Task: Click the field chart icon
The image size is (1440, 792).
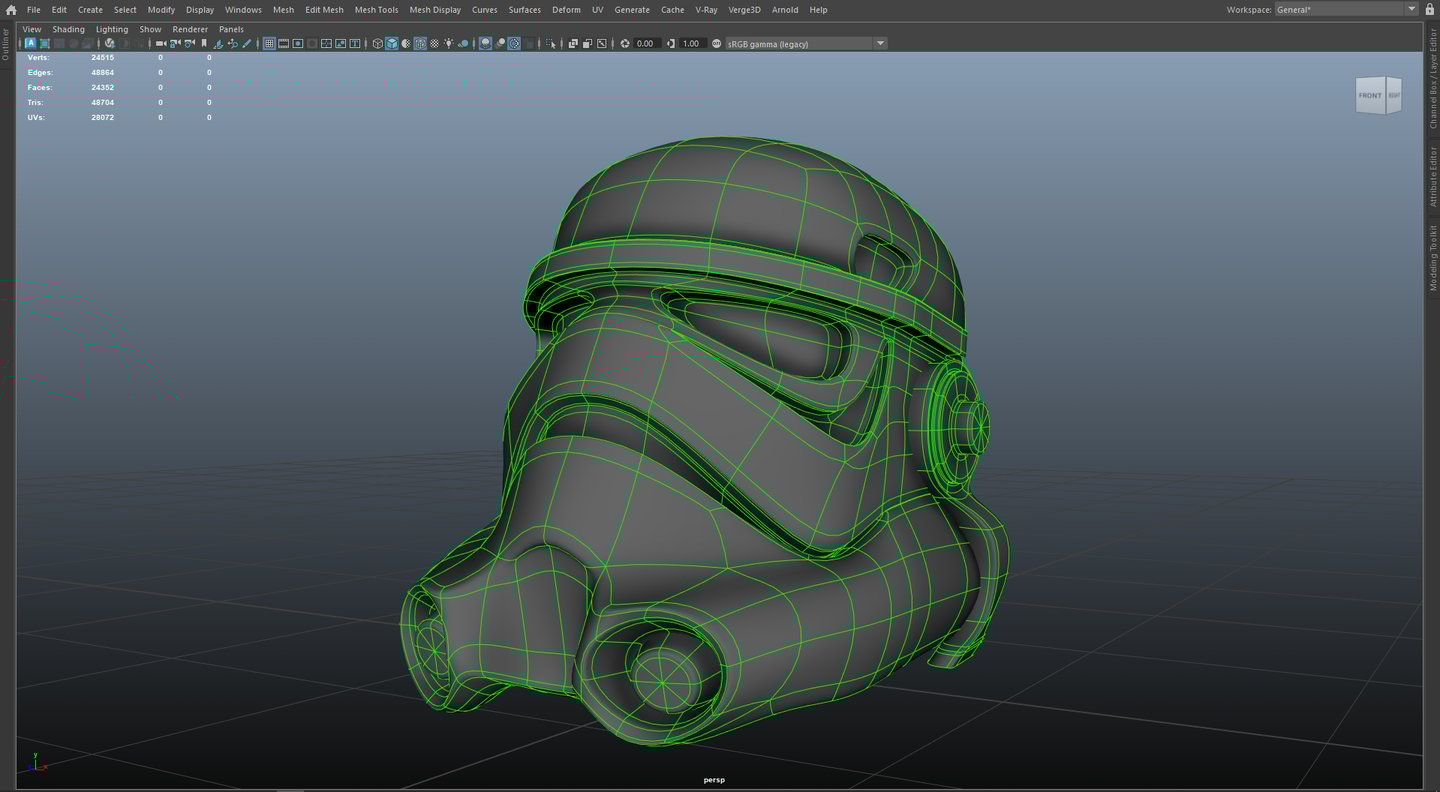Action: 326,44
